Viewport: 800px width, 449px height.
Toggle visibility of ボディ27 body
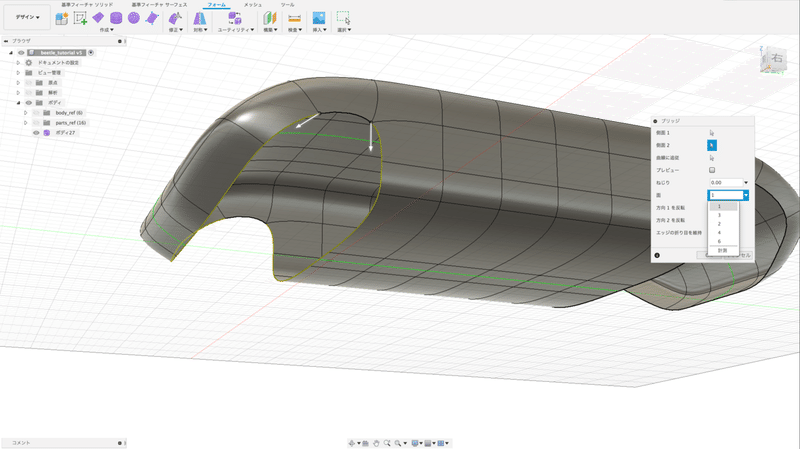pos(37,132)
